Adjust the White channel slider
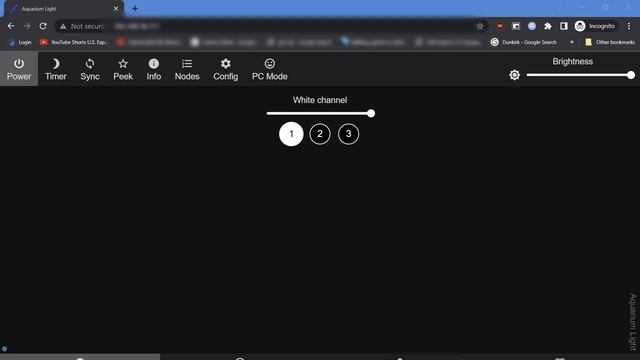Screen dimensions: 640x360 coord(320,113)
